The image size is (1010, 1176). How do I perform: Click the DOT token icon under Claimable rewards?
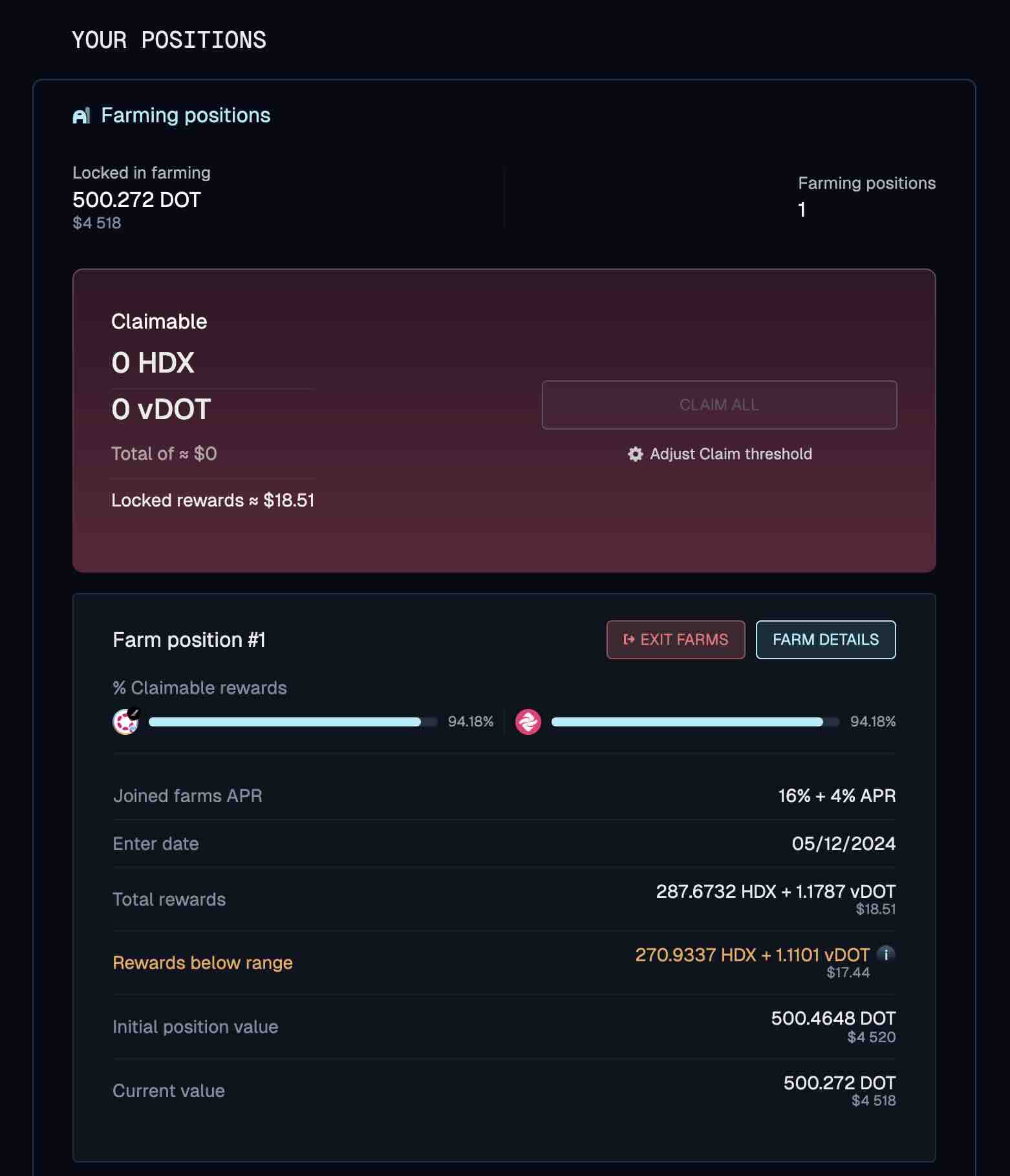pyautogui.click(x=126, y=721)
